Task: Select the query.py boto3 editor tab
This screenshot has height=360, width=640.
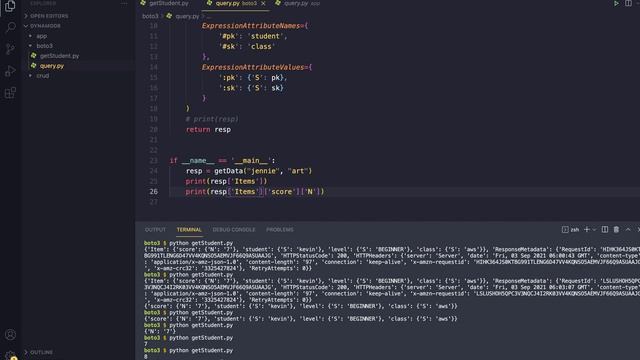Action: pyautogui.click(x=232, y=3)
